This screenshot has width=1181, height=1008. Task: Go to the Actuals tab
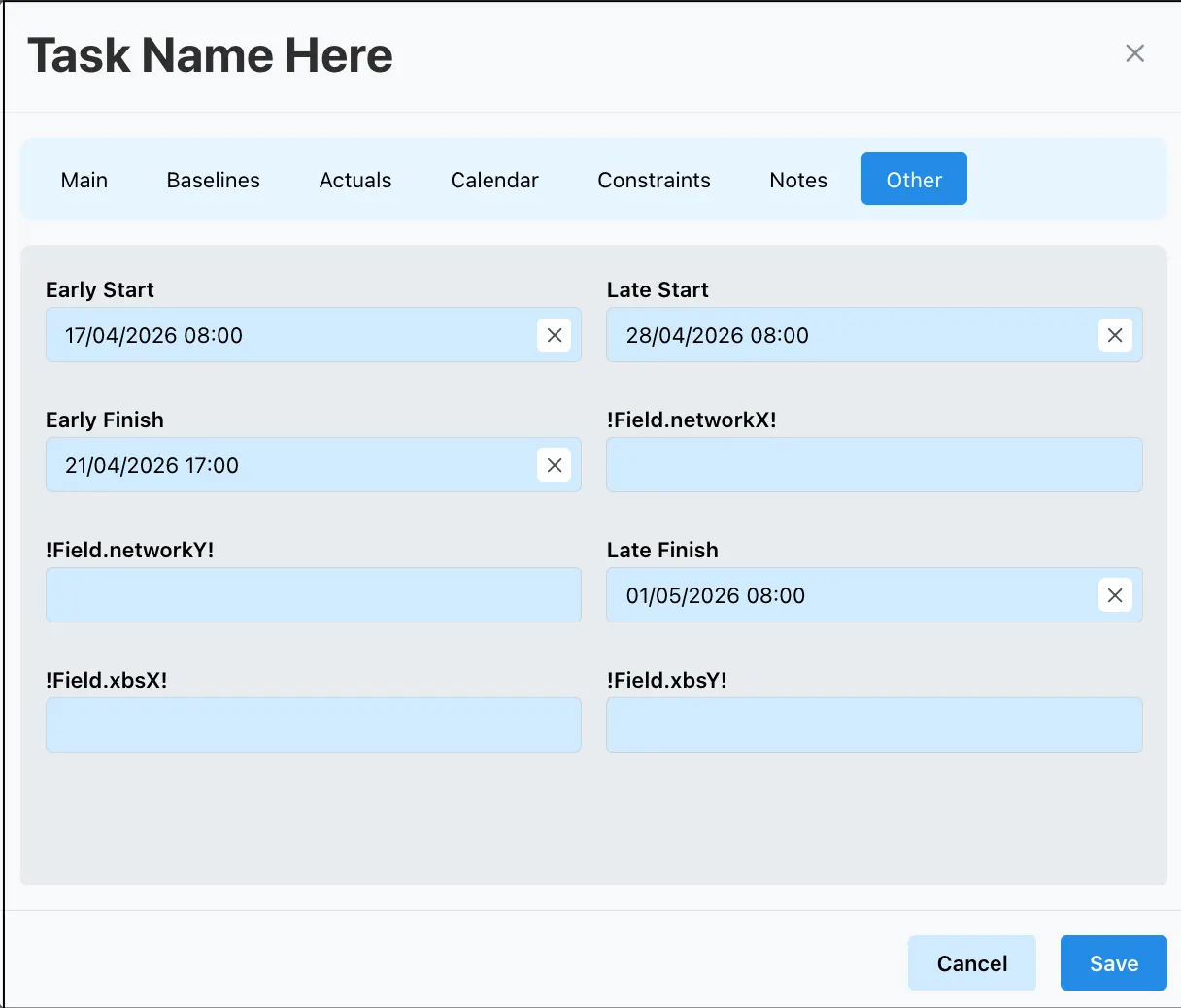tap(355, 180)
